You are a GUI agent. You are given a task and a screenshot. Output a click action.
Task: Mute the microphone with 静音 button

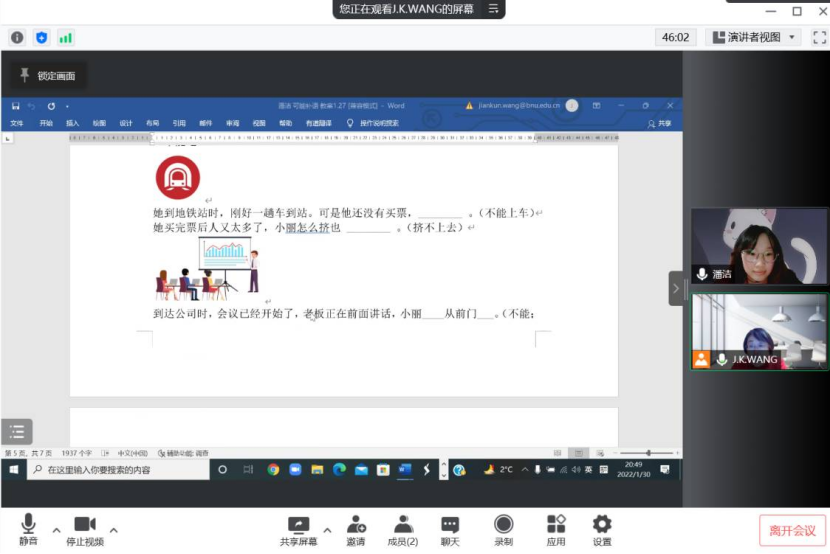point(28,528)
